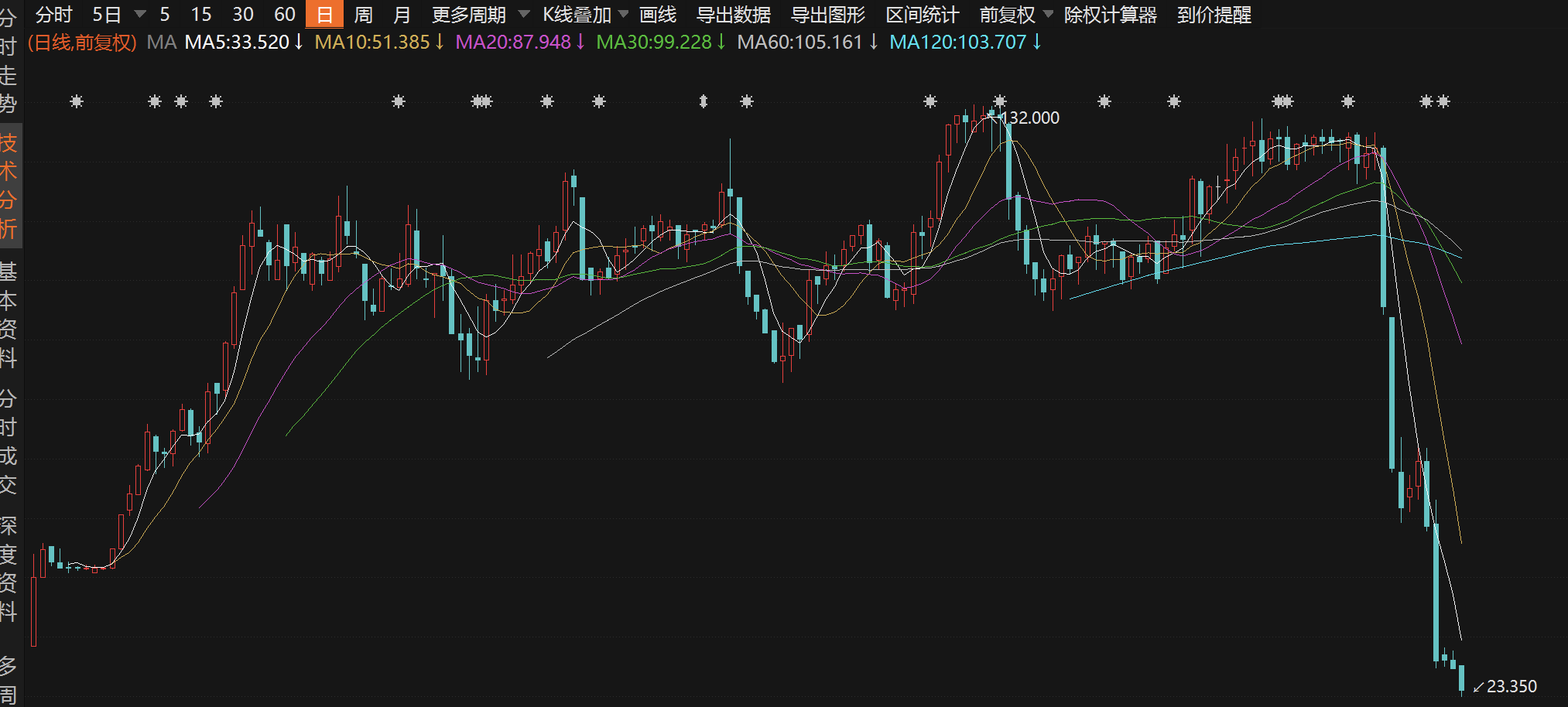Screen dimensions: 1568x707
Task: Click the MA10 yellow indicator label
Action: click(x=371, y=42)
